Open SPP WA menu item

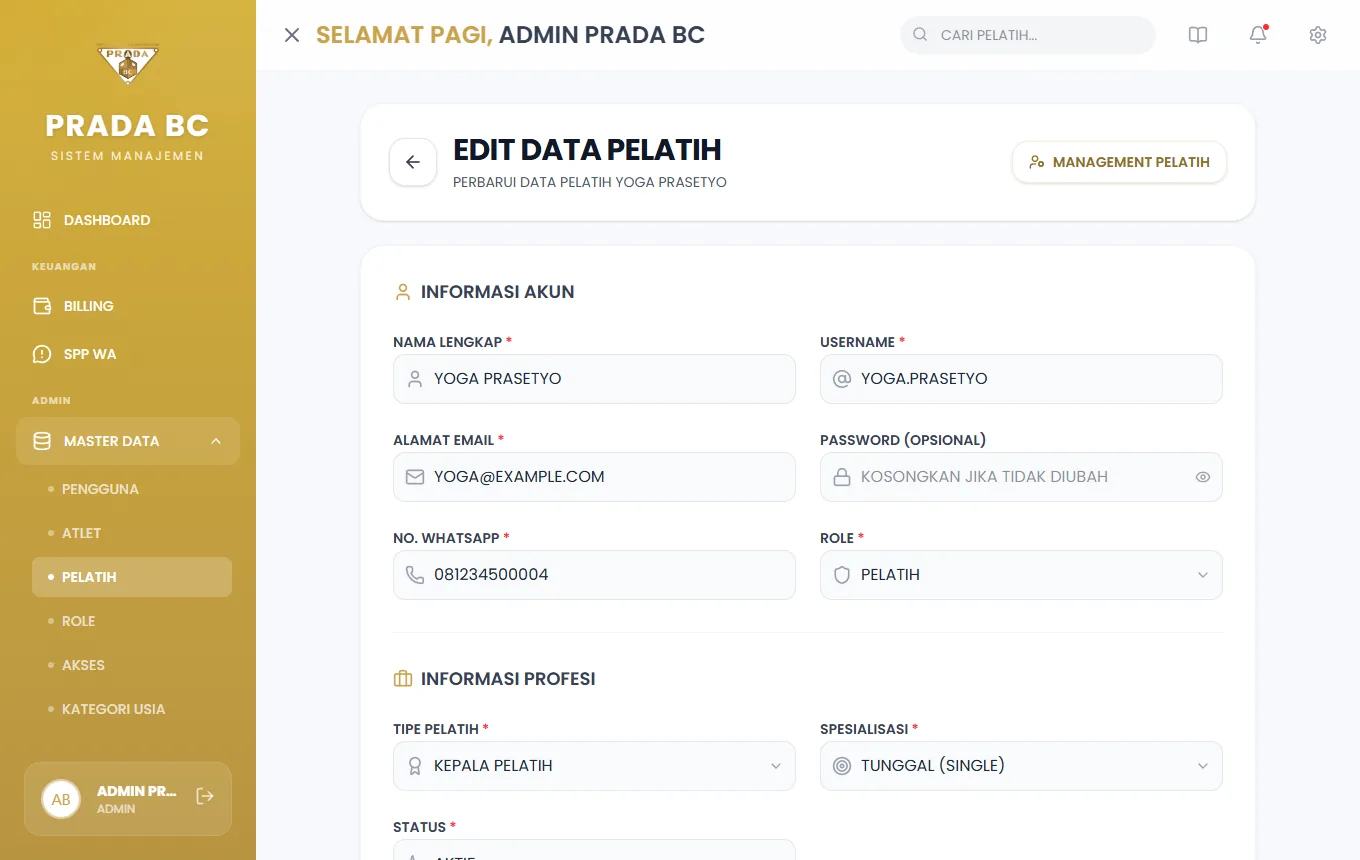coord(128,354)
